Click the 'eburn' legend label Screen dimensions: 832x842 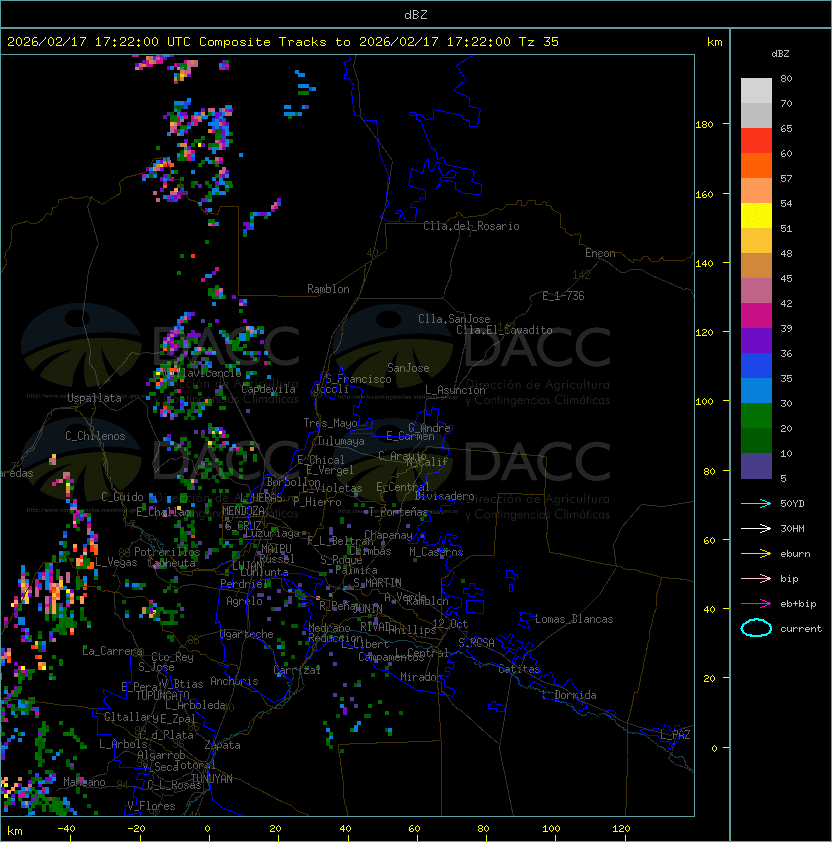[x=795, y=554]
